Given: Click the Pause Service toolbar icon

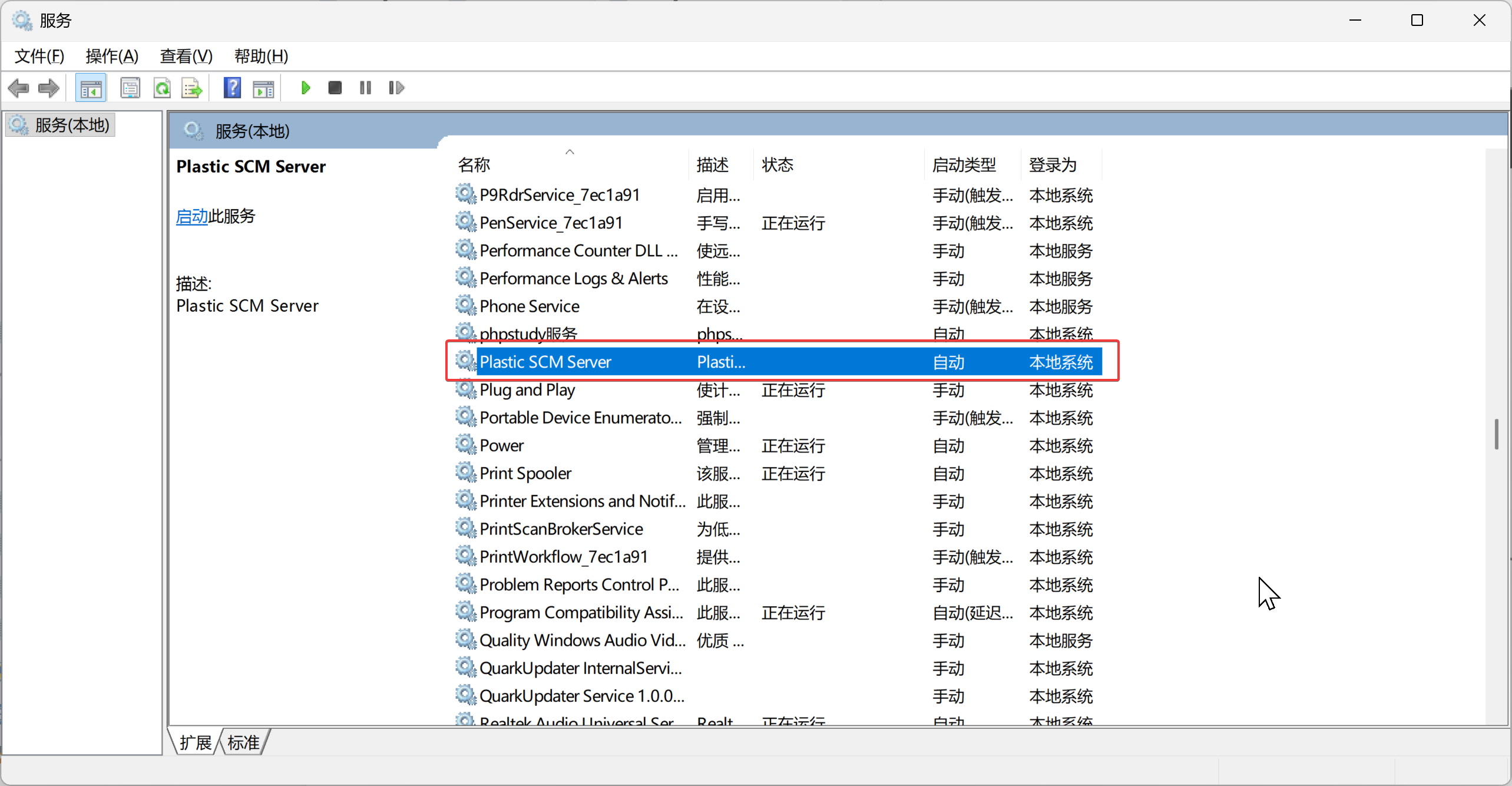Looking at the screenshot, I should pyautogui.click(x=365, y=88).
